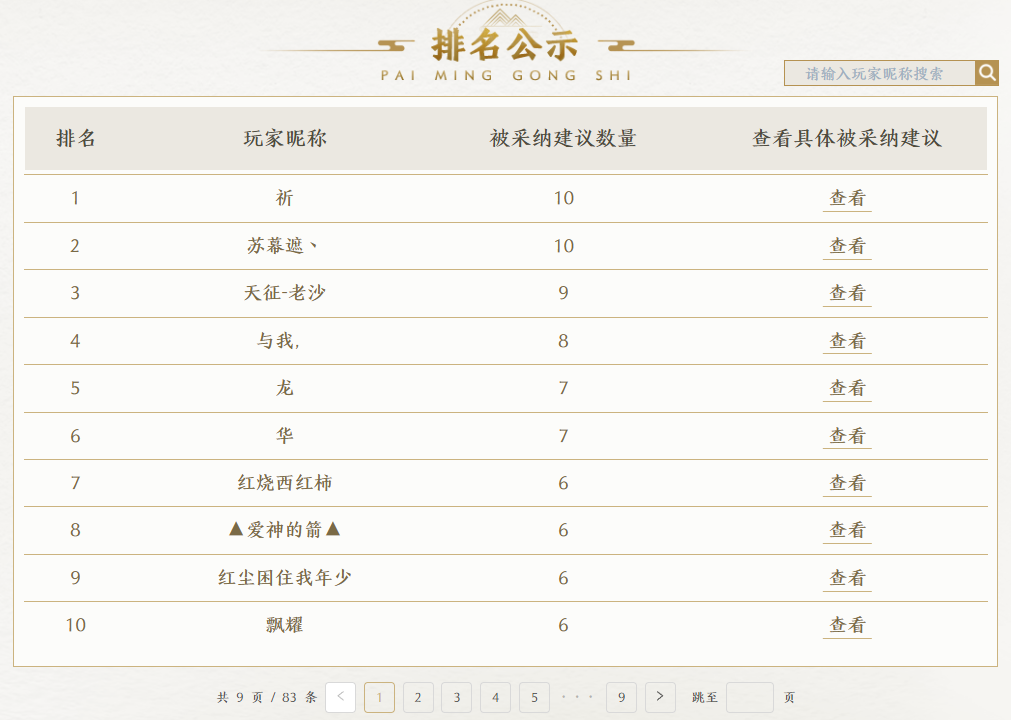This screenshot has width=1011, height=720.
Task: Click rank number 10 in the table
Action: [75, 625]
